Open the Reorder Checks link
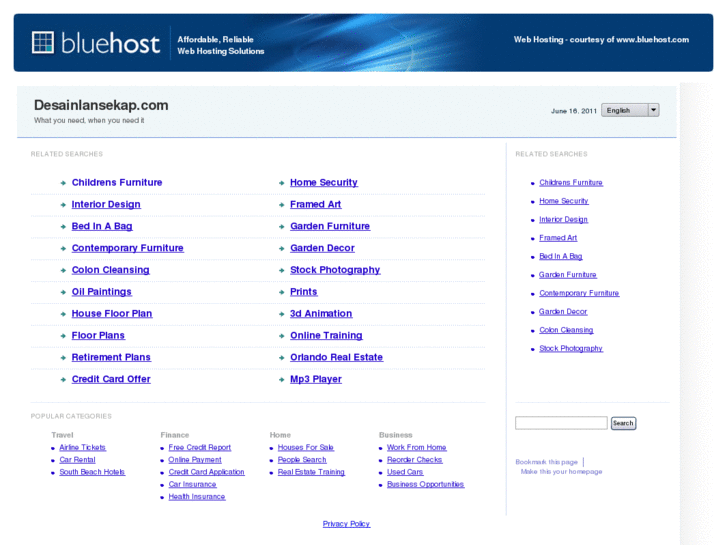The width and height of the screenshot is (727, 545). coord(415,460)
